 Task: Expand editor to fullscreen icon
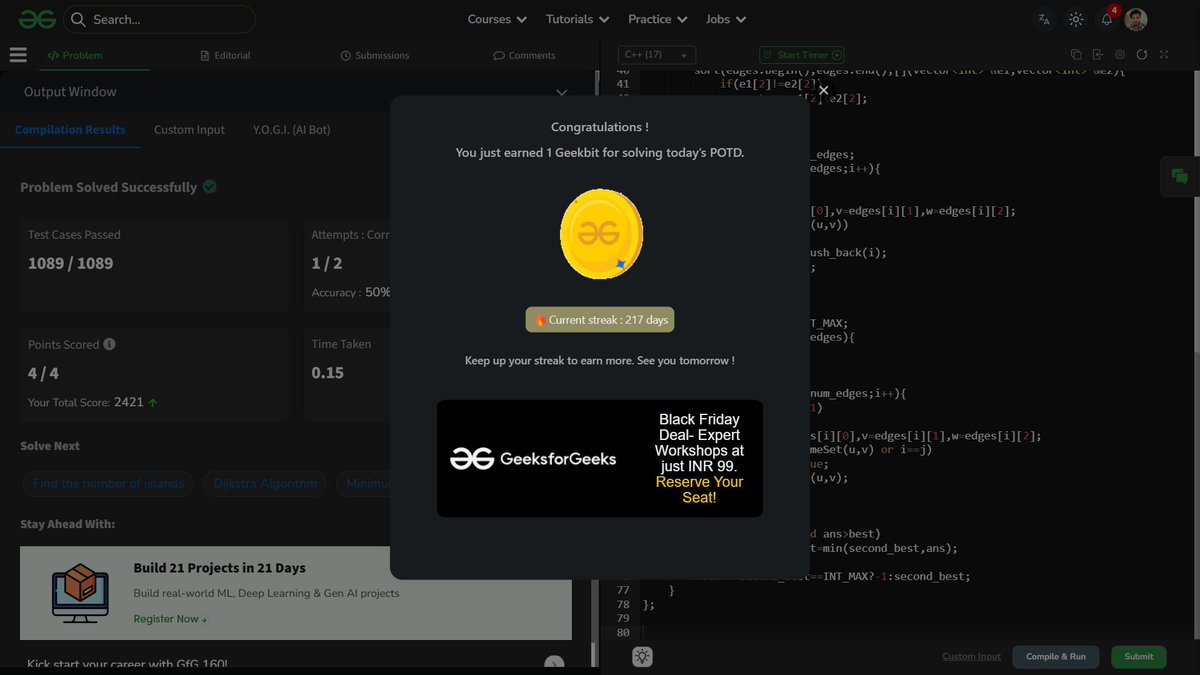click(1163, 55)
